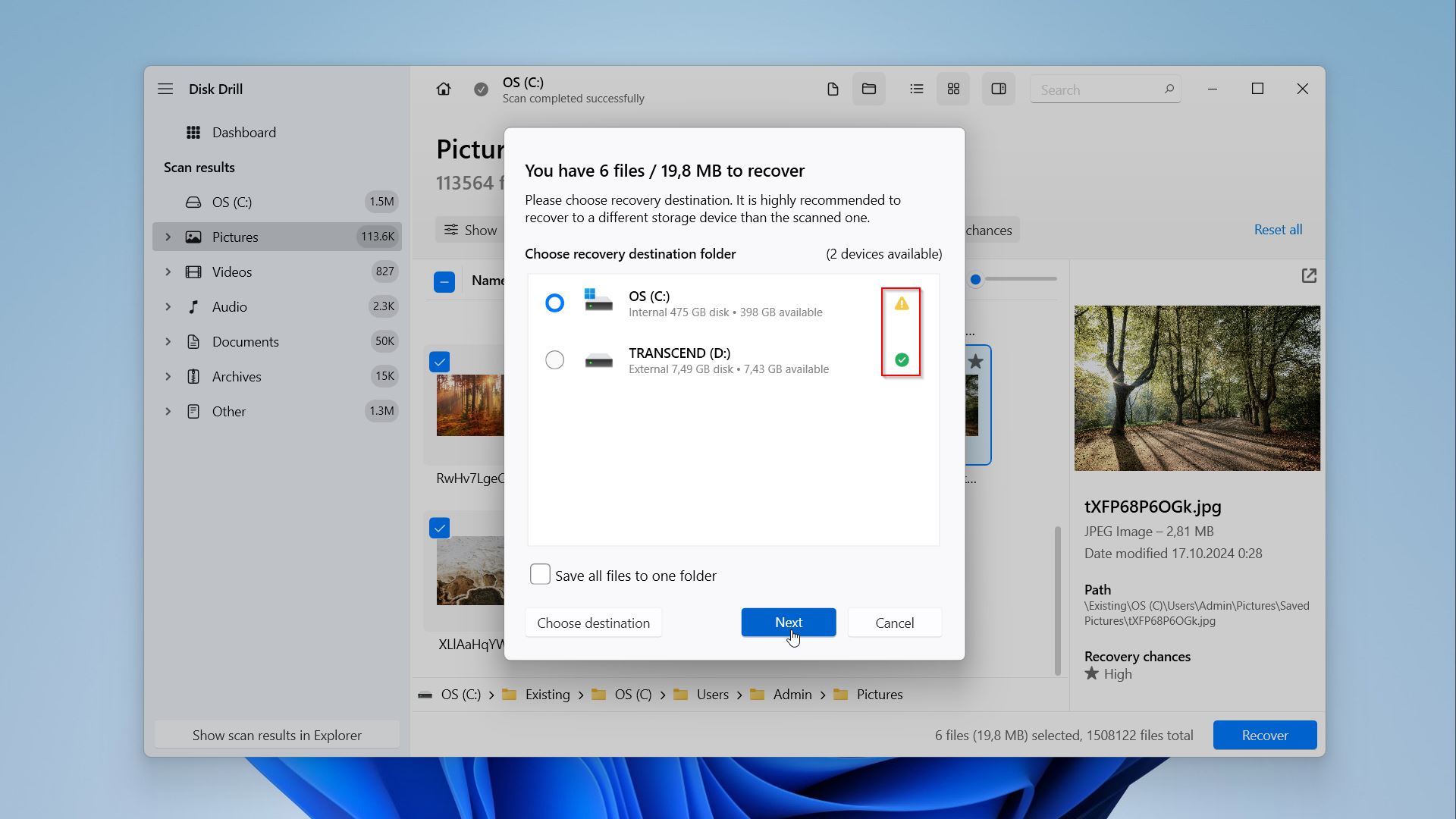The height and width of the screenshot is (819, 1456).
Task: Click the split-pane view icon in toolbar
Action: (998, 90)
